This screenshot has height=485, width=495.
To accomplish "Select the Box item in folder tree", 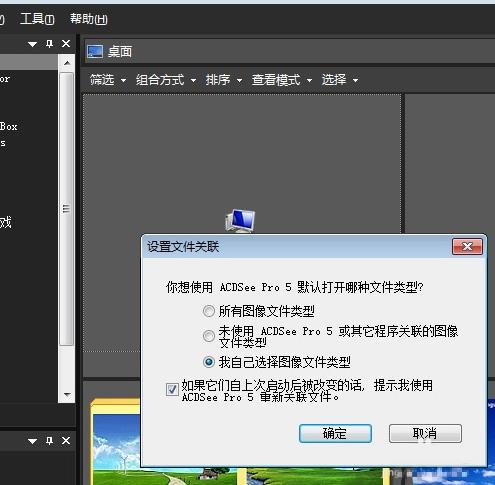I will point(9,126).
